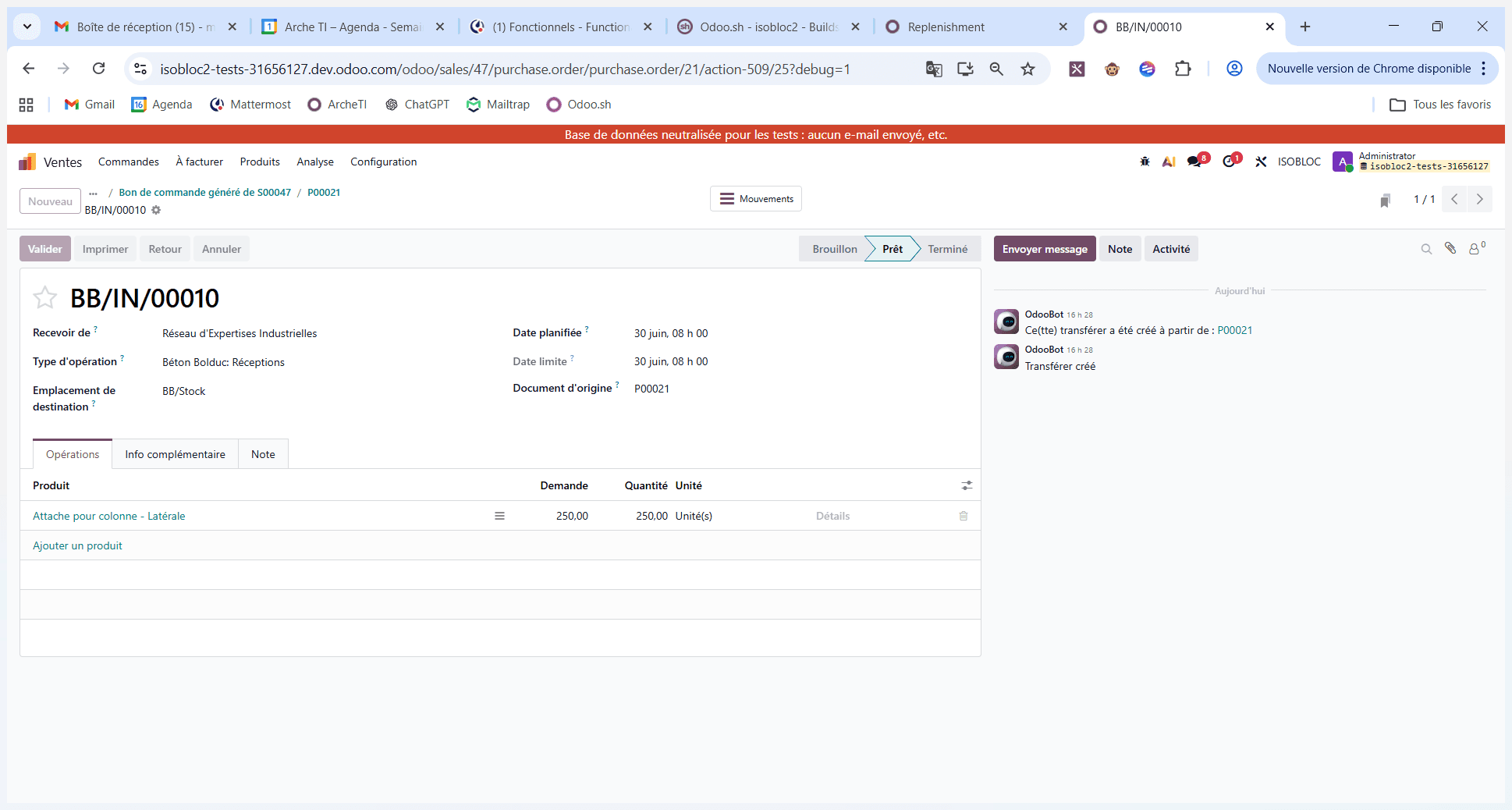Open activities clock icon in navbar
The image size is (1512, 810).
[1231, 161]
